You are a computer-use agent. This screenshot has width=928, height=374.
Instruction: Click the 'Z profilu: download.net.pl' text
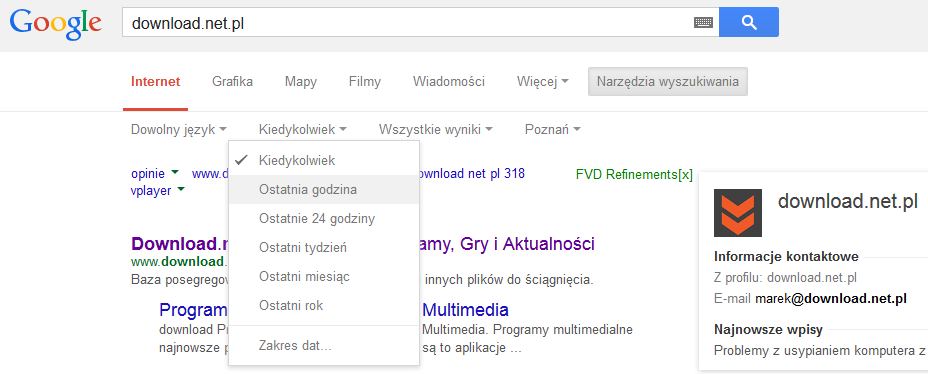[785, 277]
